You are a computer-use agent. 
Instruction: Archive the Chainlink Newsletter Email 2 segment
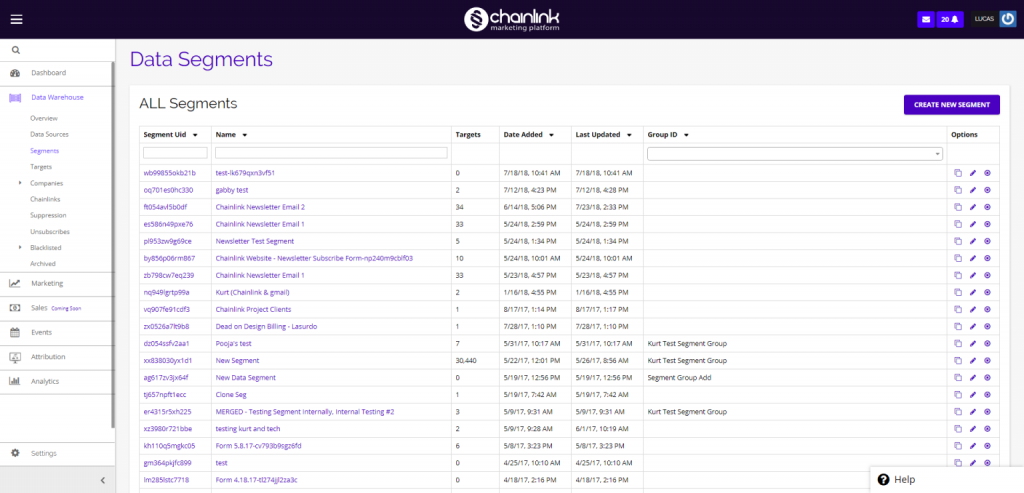(987, 207)
